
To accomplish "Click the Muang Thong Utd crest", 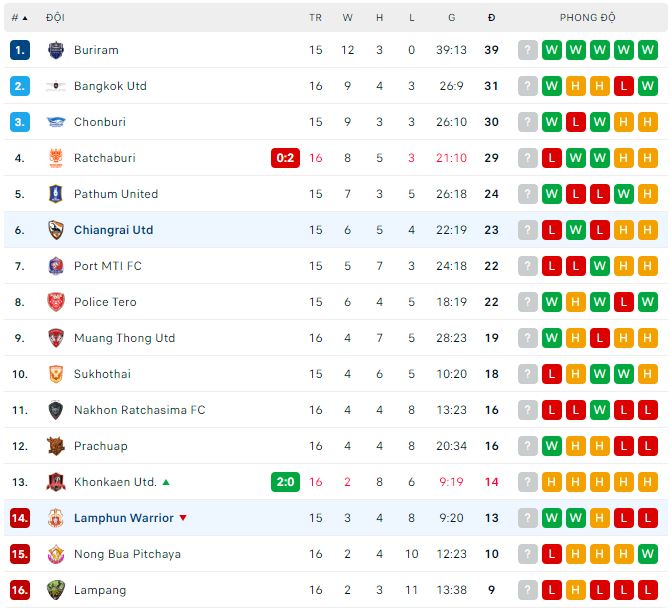I will click(x=56, y=338).
